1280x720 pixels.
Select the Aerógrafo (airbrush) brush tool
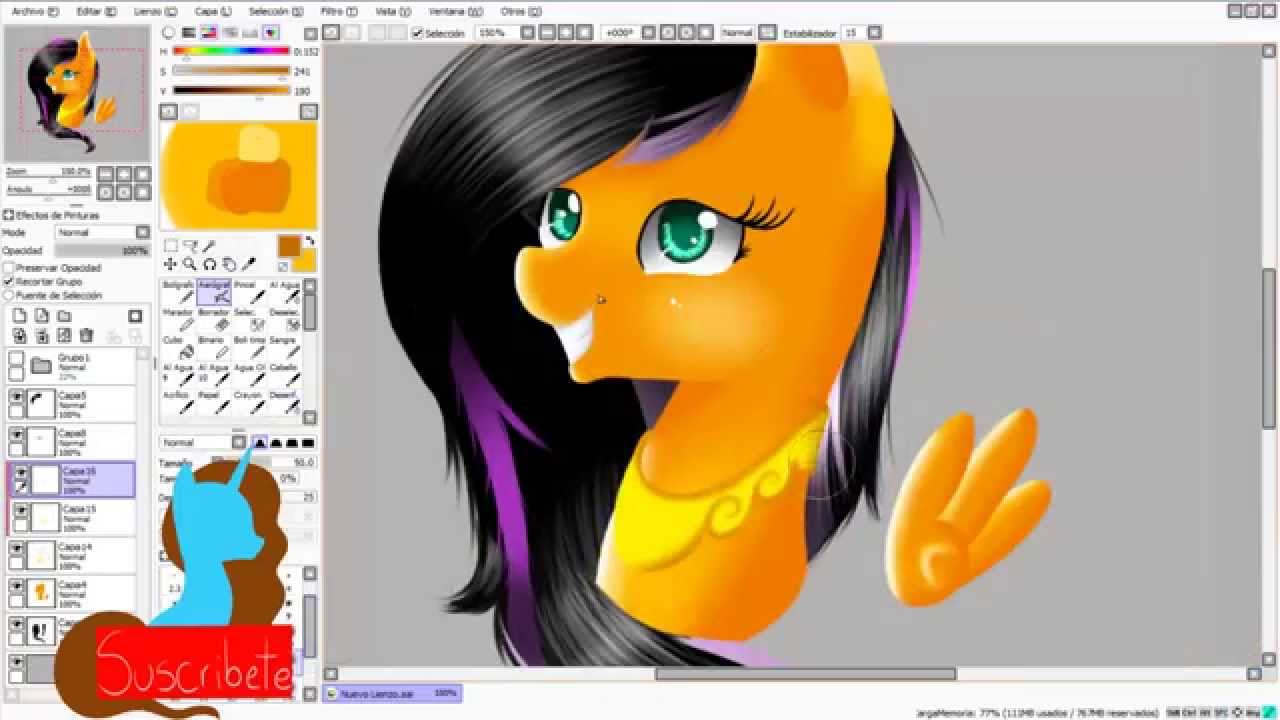[x=214, y=291]
